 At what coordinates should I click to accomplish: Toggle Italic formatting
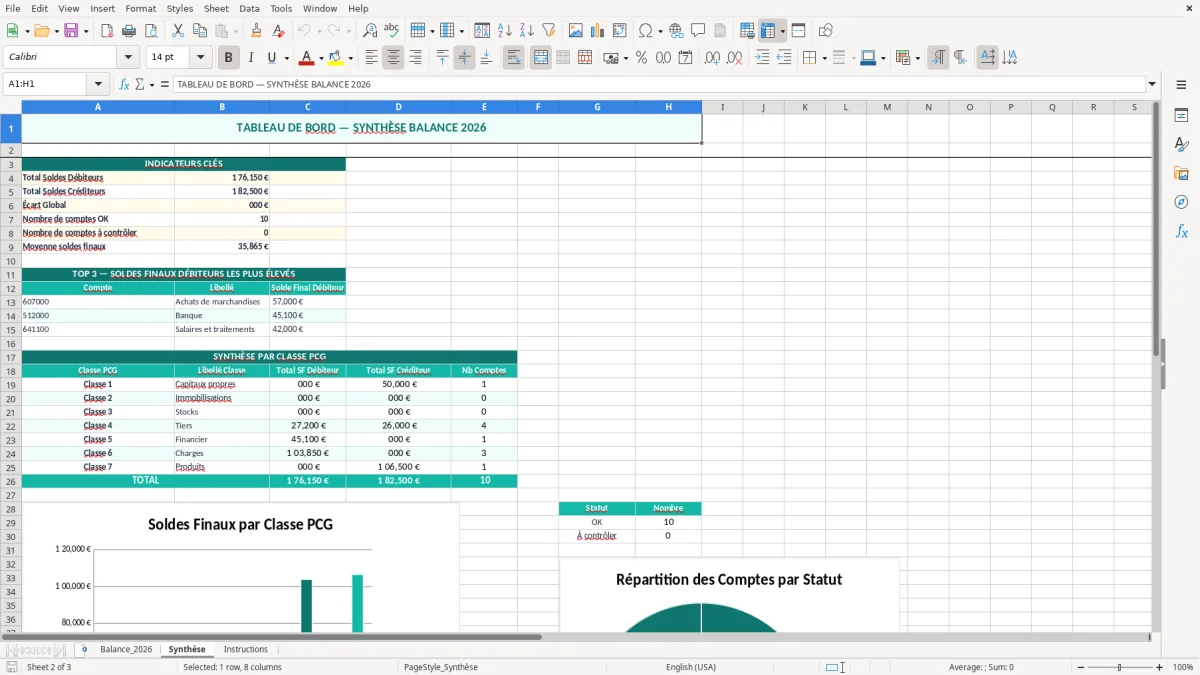tap(251, 58)
